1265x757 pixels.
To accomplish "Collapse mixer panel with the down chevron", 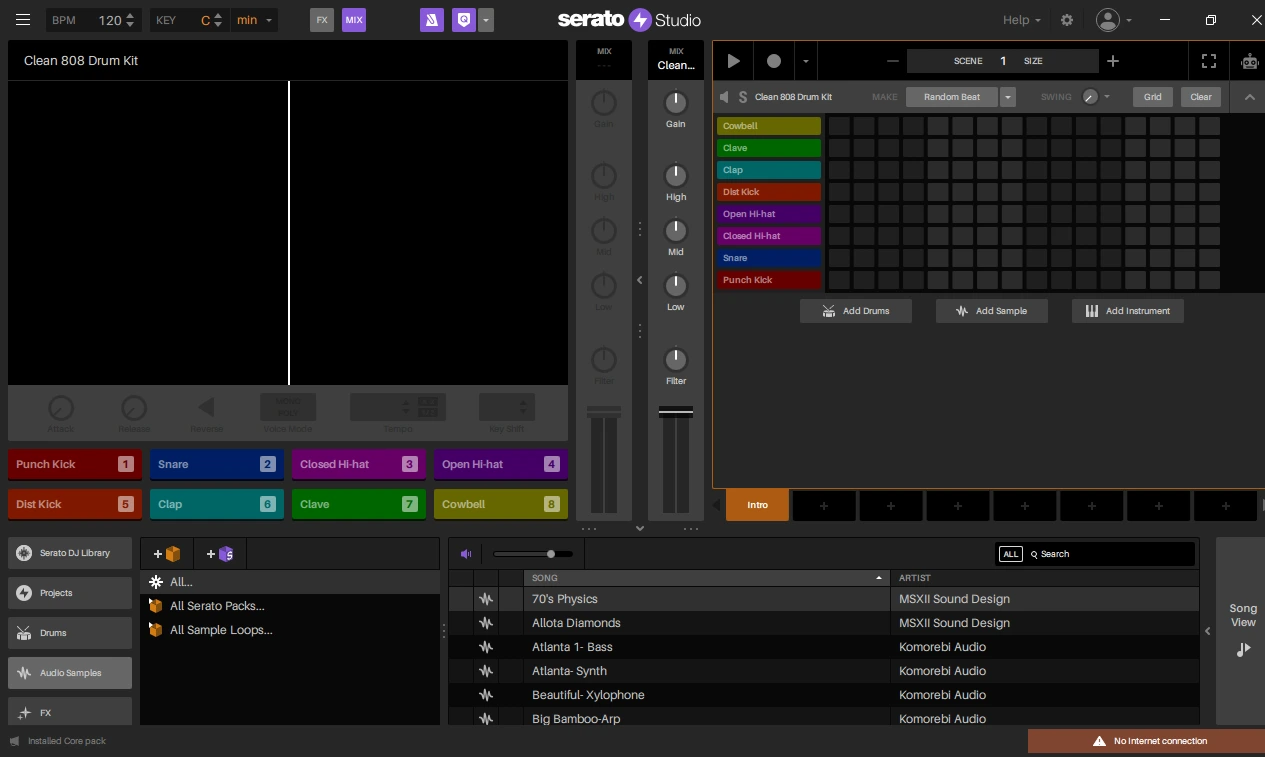I will click(640, 528).
